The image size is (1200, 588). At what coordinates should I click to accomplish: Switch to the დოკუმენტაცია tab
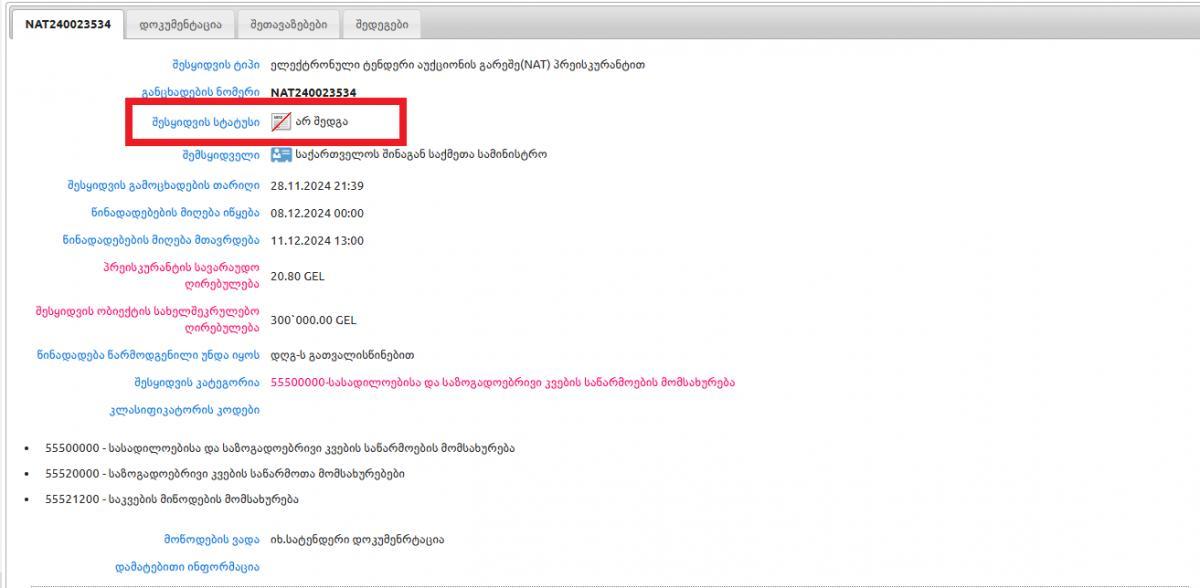tap(180, 25)
